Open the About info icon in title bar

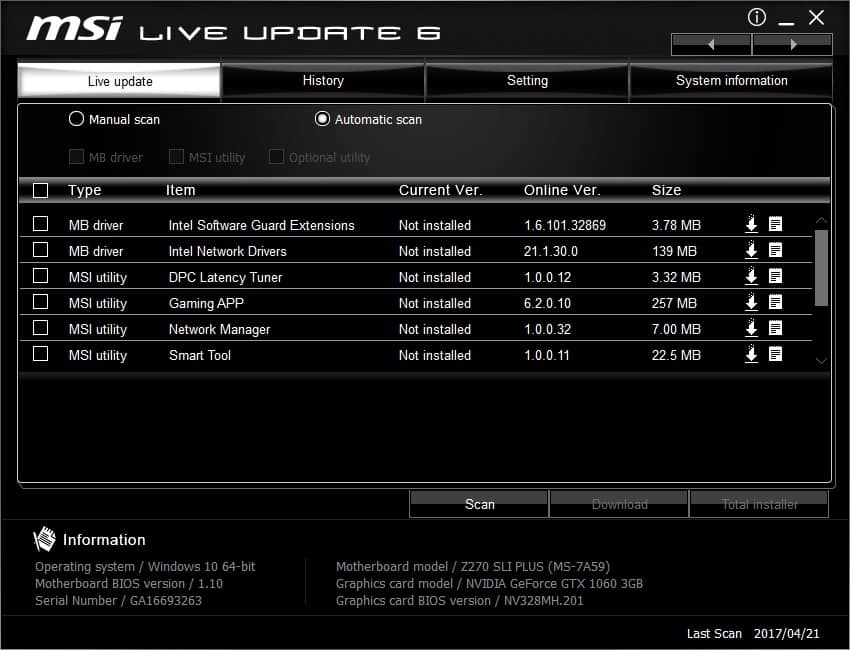[x=757, y=17]
